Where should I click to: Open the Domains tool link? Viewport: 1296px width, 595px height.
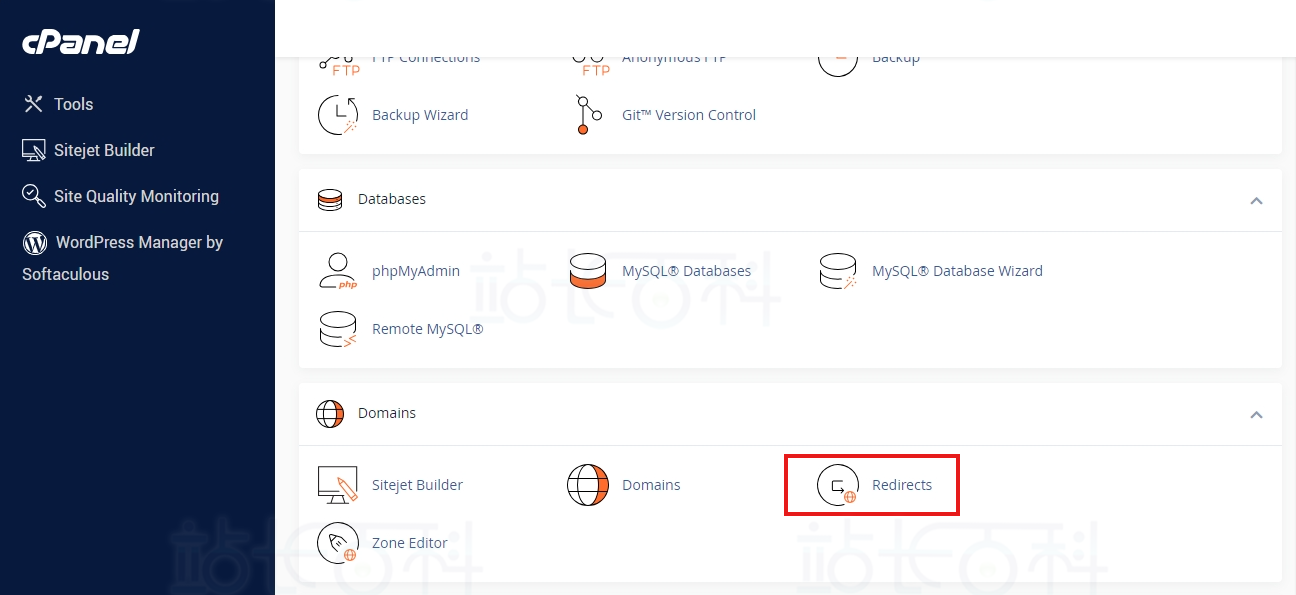pos(651,485)
